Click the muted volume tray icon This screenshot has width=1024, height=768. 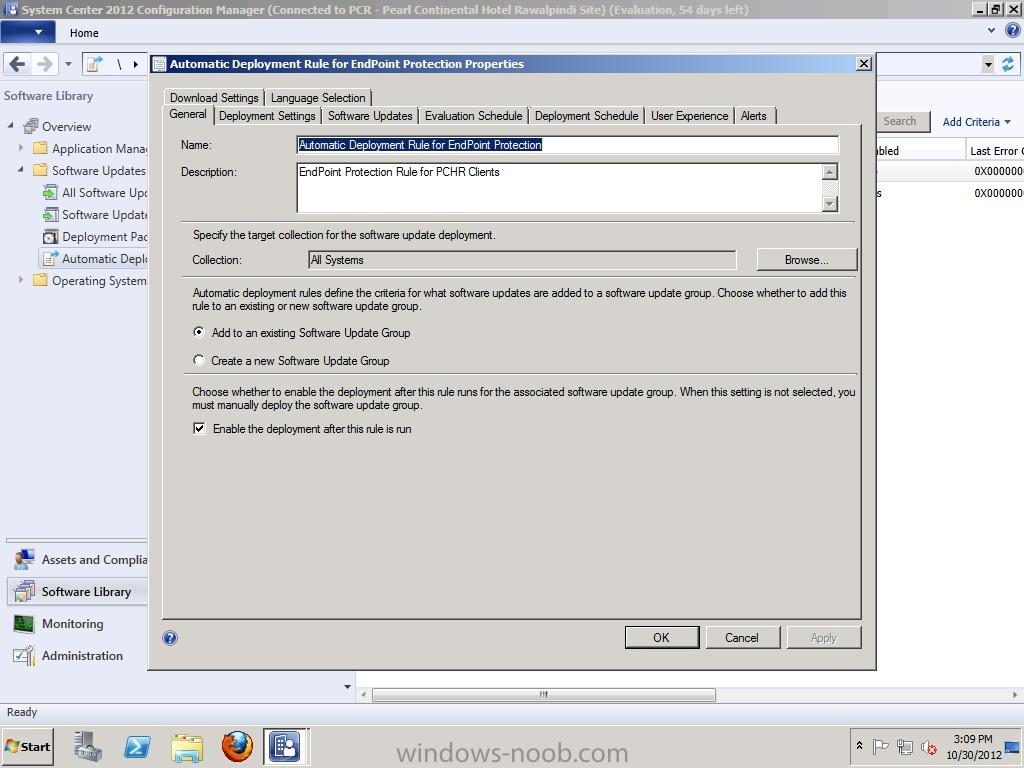[929, 746]
